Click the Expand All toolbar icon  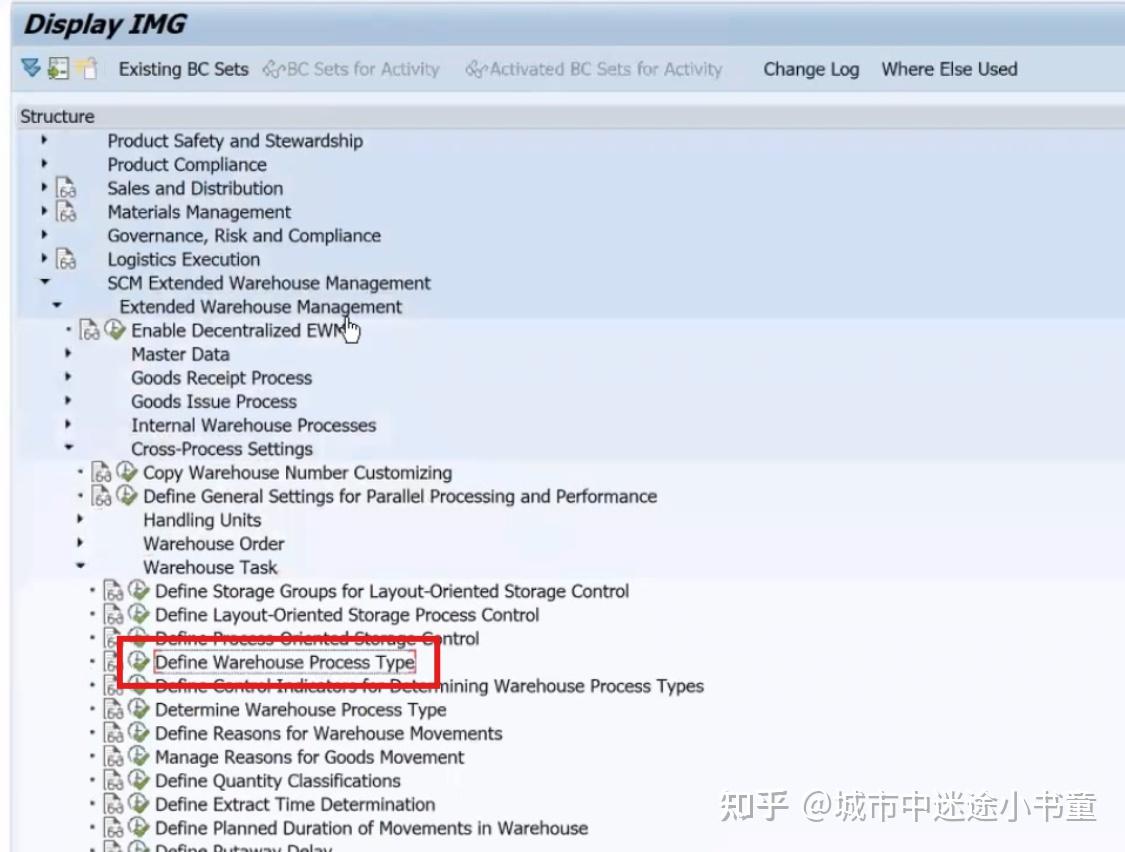tap(31, 68)
